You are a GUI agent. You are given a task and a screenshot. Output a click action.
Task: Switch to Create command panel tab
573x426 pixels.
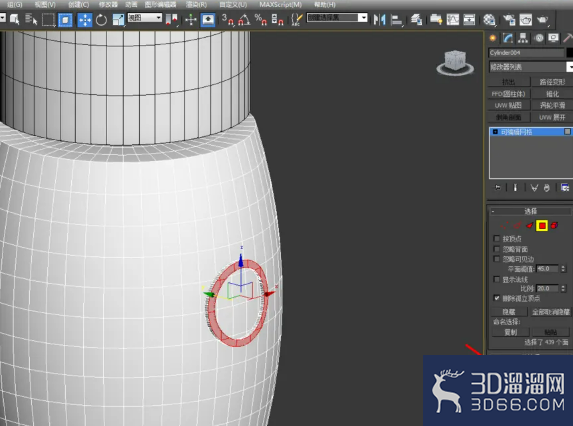(x=493, y=38)
